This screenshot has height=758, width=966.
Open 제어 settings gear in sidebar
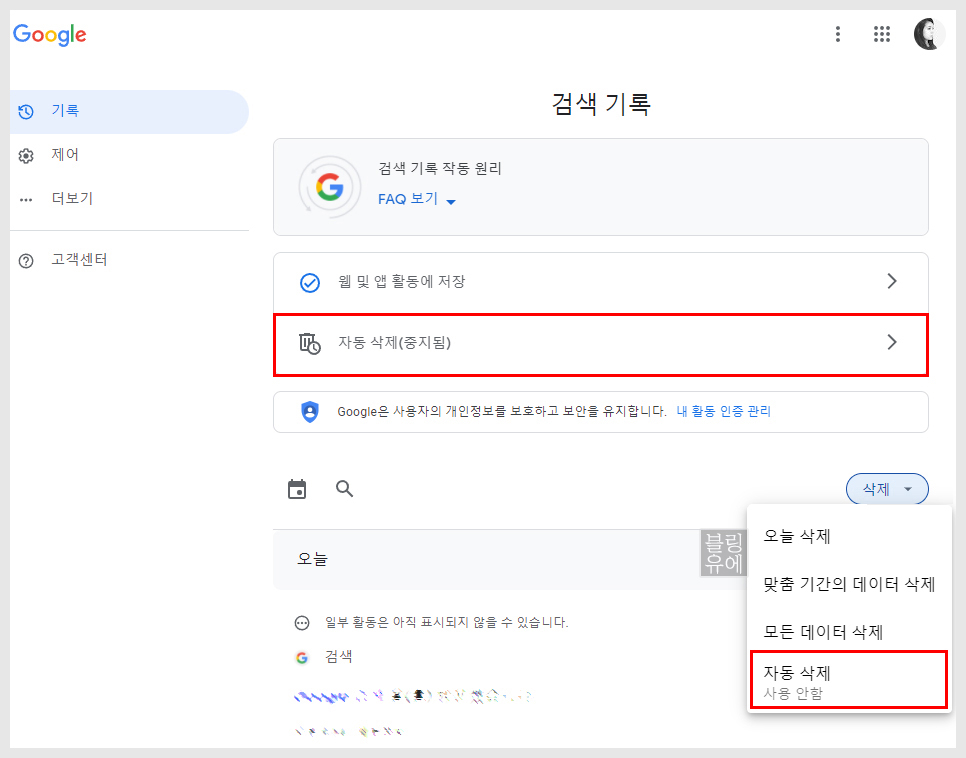(x=27, y=154)
